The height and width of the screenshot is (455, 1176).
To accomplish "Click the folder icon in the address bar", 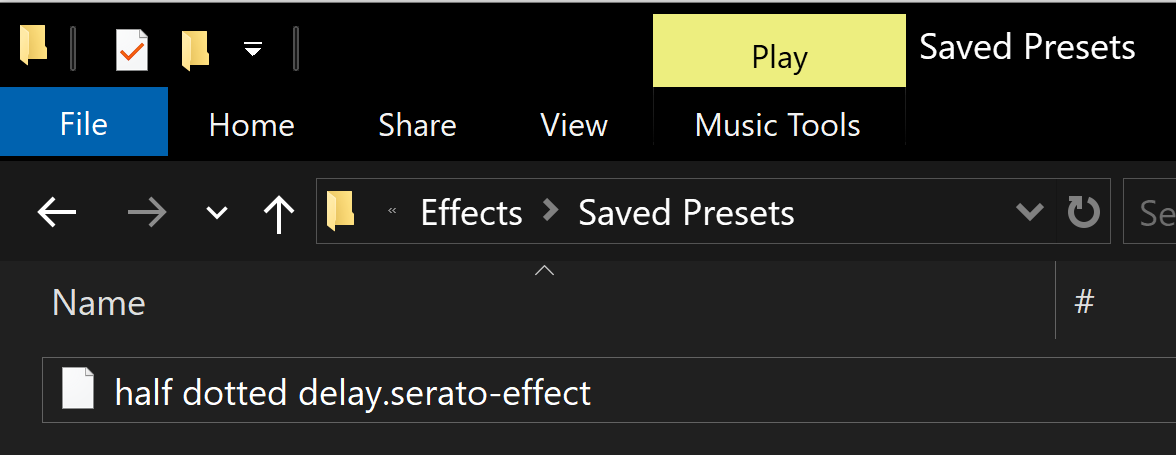I will tap(340, 211).
